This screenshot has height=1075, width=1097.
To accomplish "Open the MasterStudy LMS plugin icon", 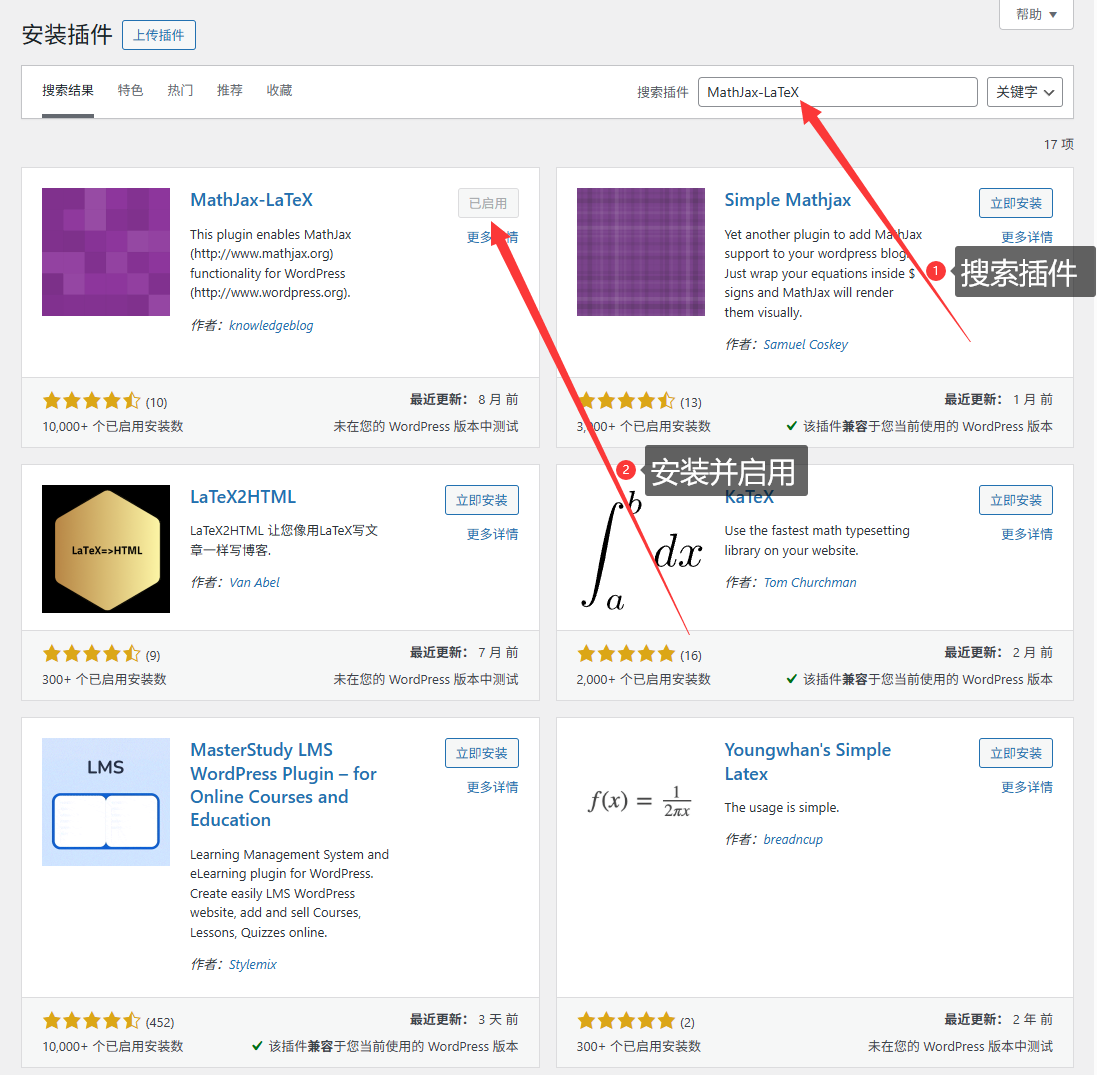I will coord(106,802).
